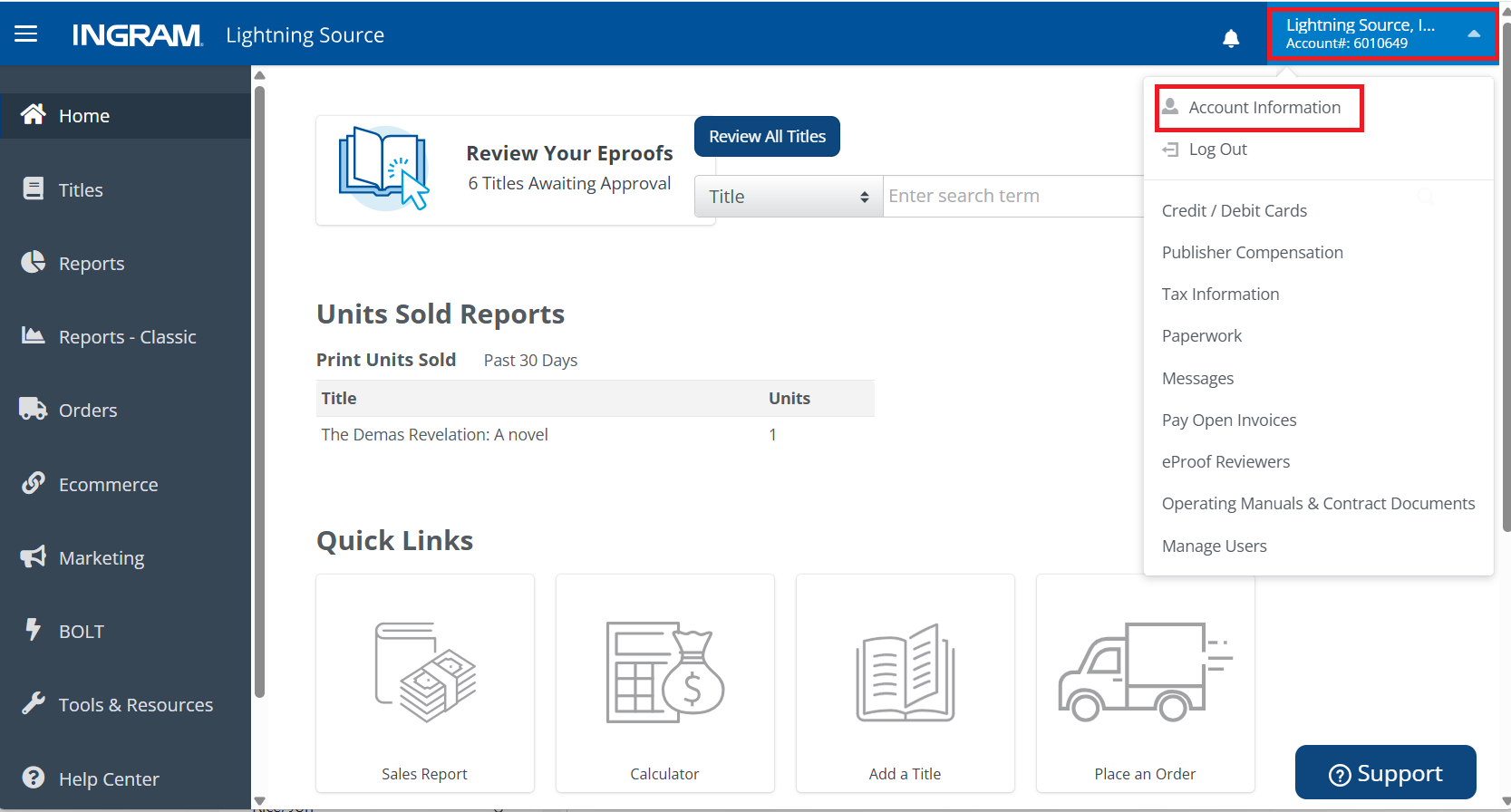This screenshot has width=1511, height=812.
Task: Click the Tools & Resources wrench icon
Action: coord(34,703)
